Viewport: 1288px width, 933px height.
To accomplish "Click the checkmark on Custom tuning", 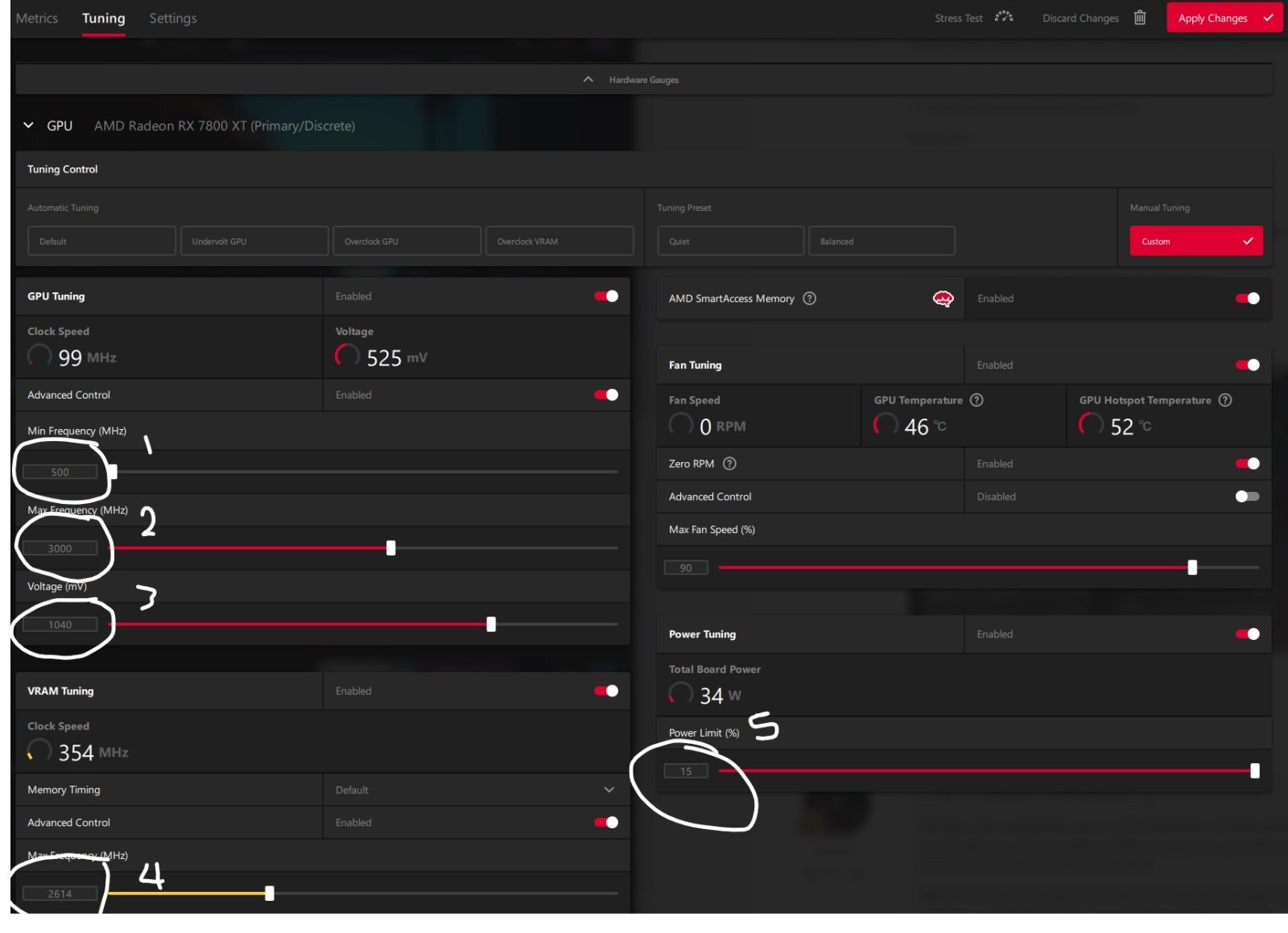I will point(1248,241).
